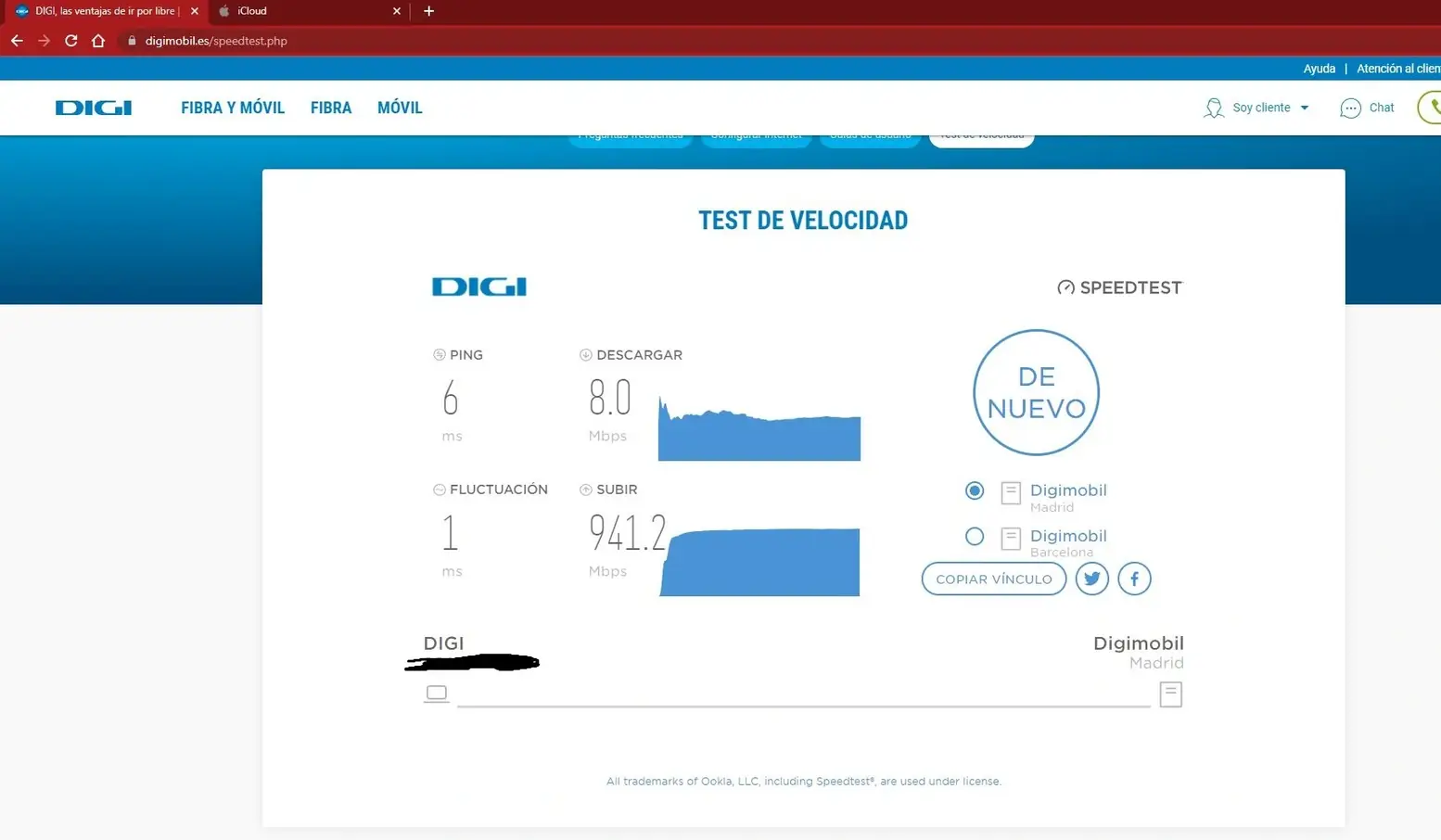Click the address bar URL
Screen dimensions: 1441x840
point(216,41)
